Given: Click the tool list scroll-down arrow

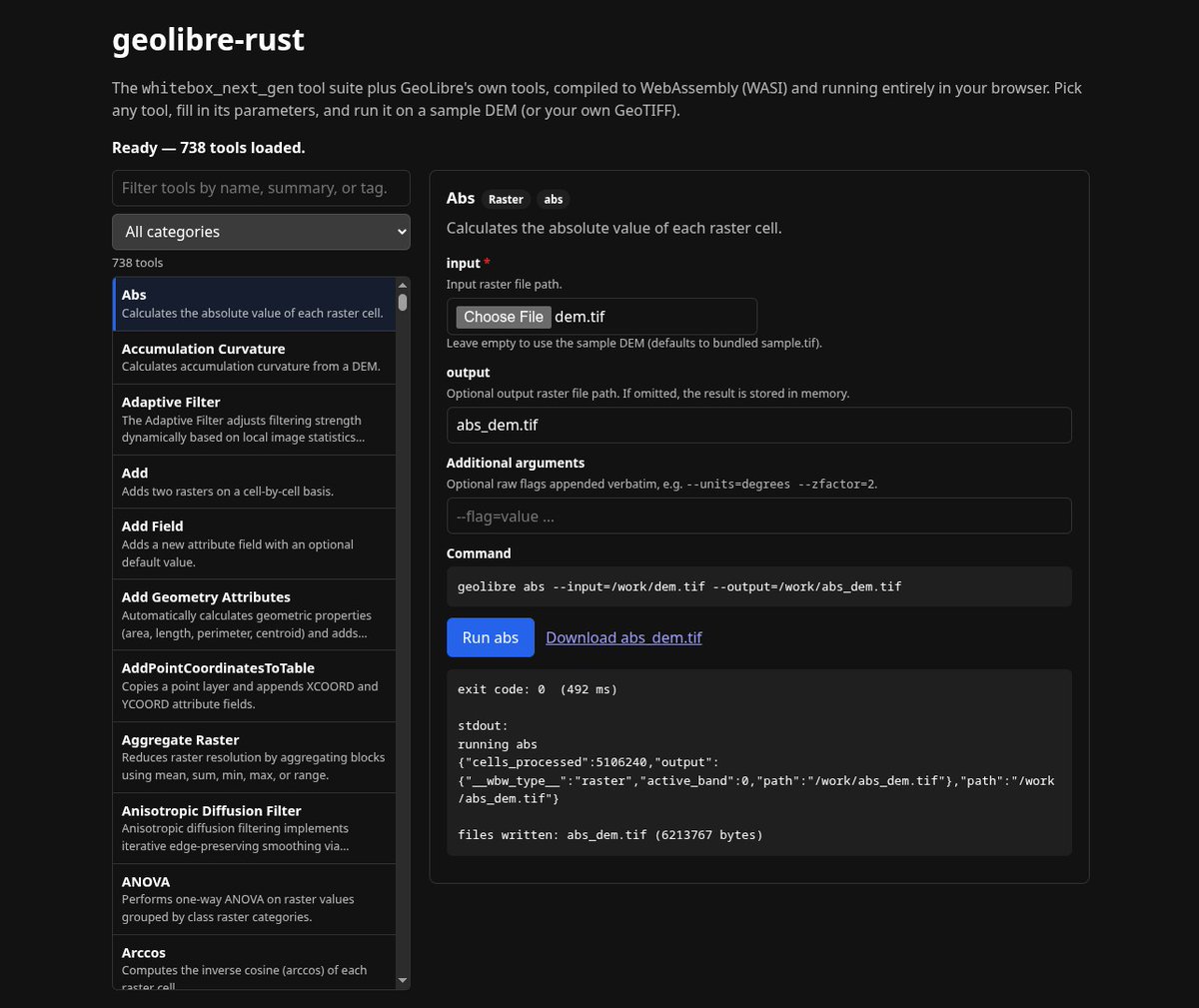Looking at the screenshot, I should (x=403, y=981).
